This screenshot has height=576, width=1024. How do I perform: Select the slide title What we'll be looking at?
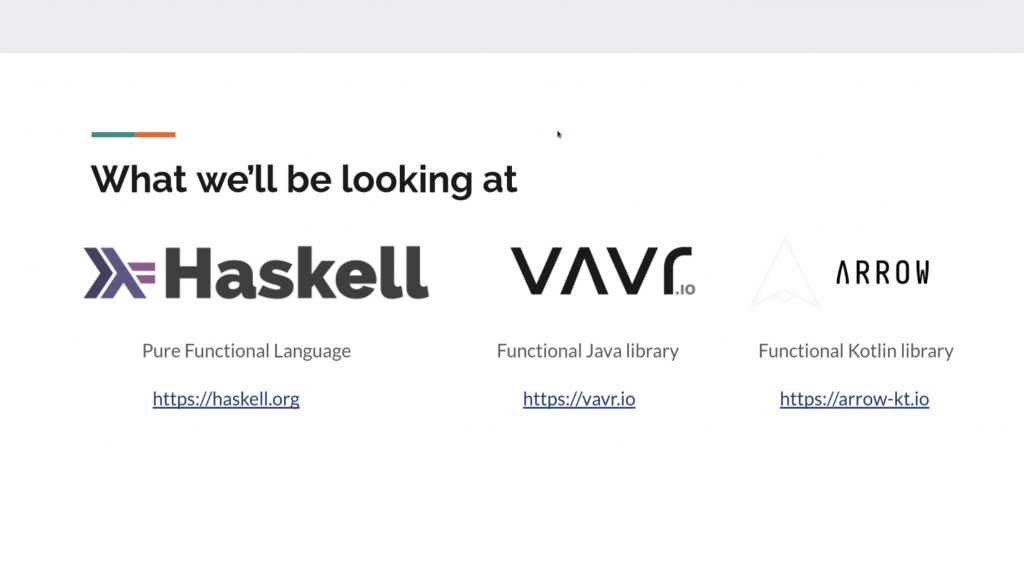tap(304, 180)
